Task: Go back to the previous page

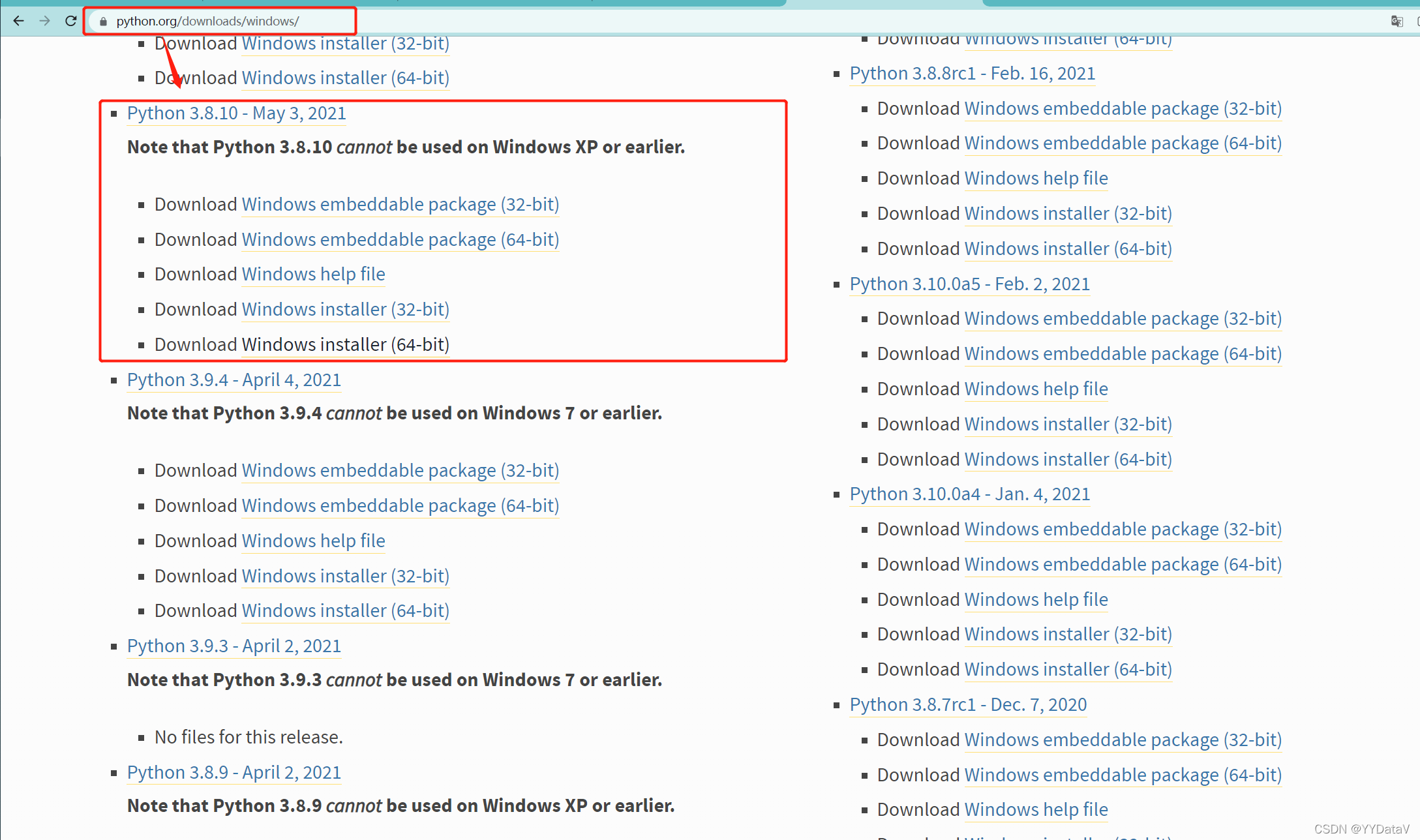Action: pos(18,20)
